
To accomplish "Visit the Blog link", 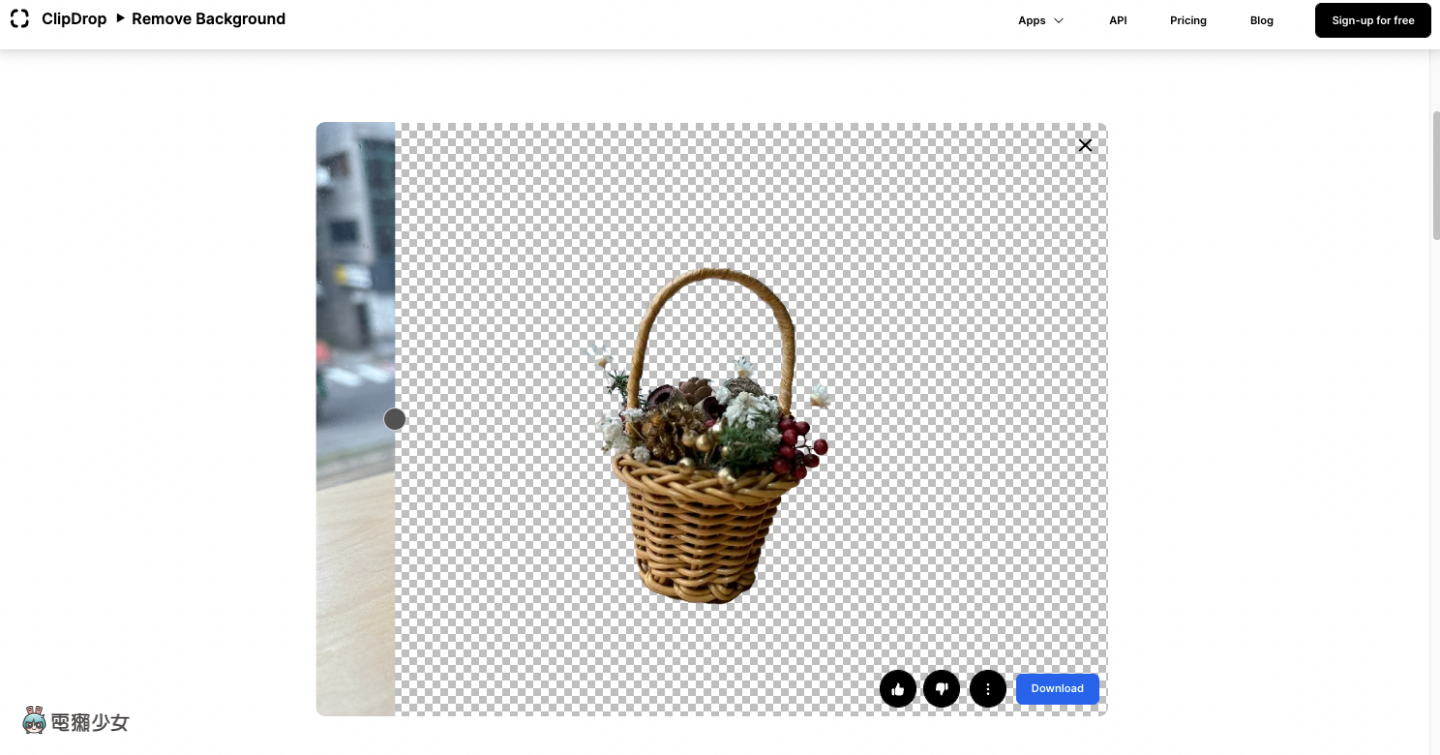I will pos(1261,20).
